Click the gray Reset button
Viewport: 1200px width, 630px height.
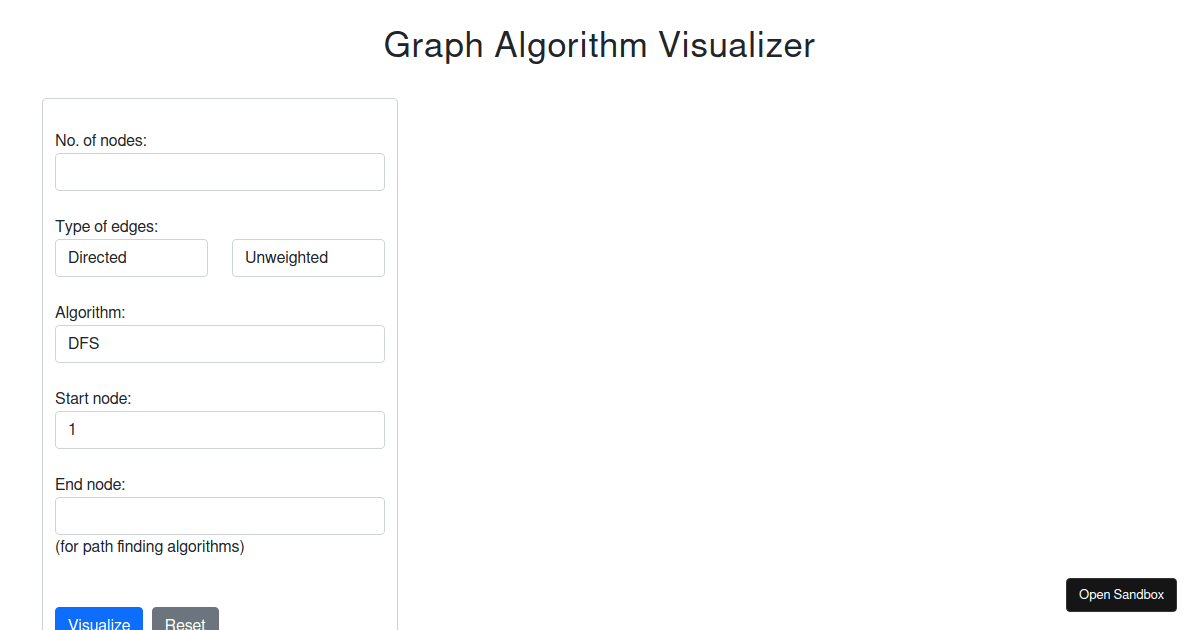[x=185, y=620]
